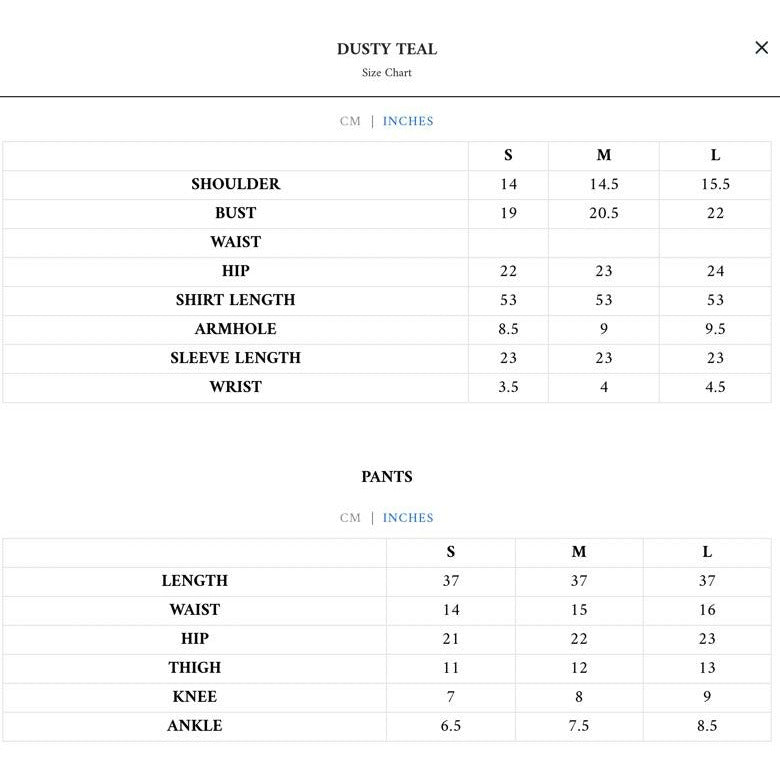Select INCHES for the shirt size chart

pyautogui.click(x=408, y=121)
